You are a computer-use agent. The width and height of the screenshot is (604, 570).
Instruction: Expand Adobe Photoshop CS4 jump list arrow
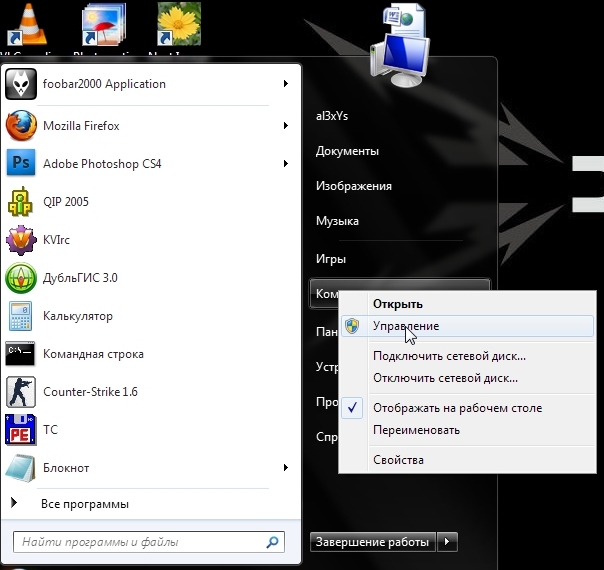(x=285, y=164)
